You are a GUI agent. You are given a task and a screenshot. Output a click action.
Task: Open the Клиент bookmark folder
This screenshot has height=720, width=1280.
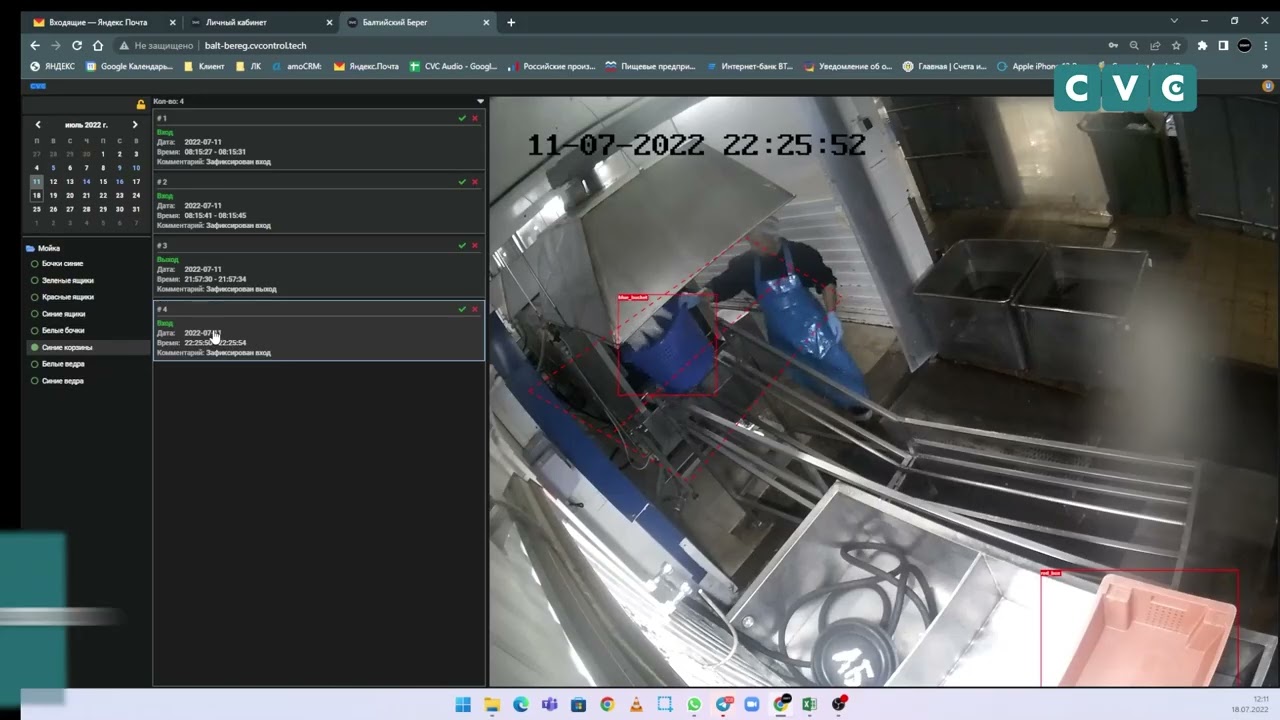tap(205, 67)
